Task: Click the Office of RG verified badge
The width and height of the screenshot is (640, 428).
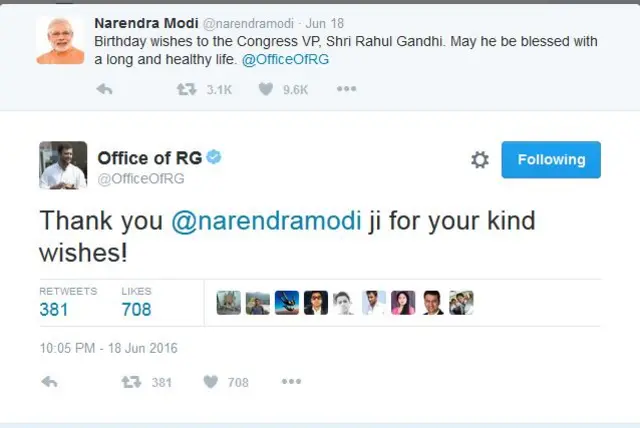Action: 214,158
